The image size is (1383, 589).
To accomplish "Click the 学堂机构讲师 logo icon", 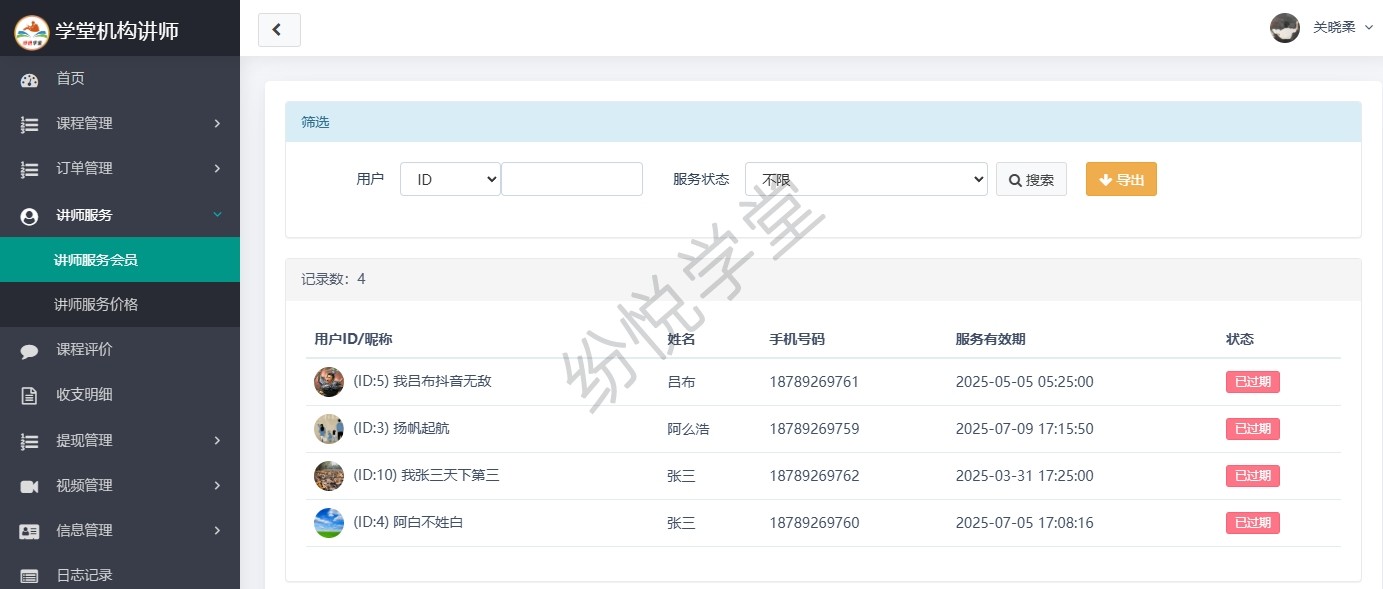I will point(31,31).
